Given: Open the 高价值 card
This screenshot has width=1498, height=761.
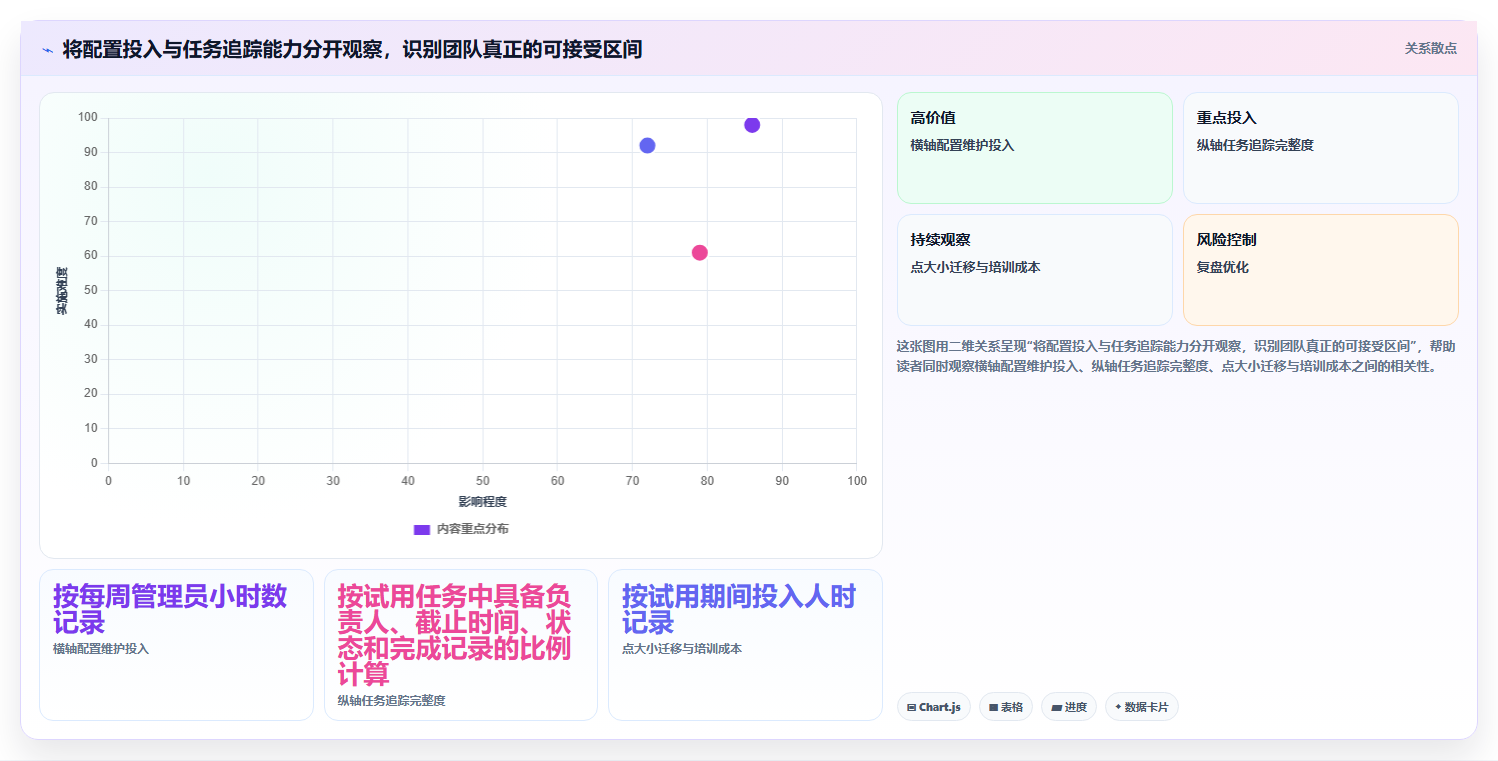Looking at the screenshot, I should pyautogui.click(x=1034, y=148).
